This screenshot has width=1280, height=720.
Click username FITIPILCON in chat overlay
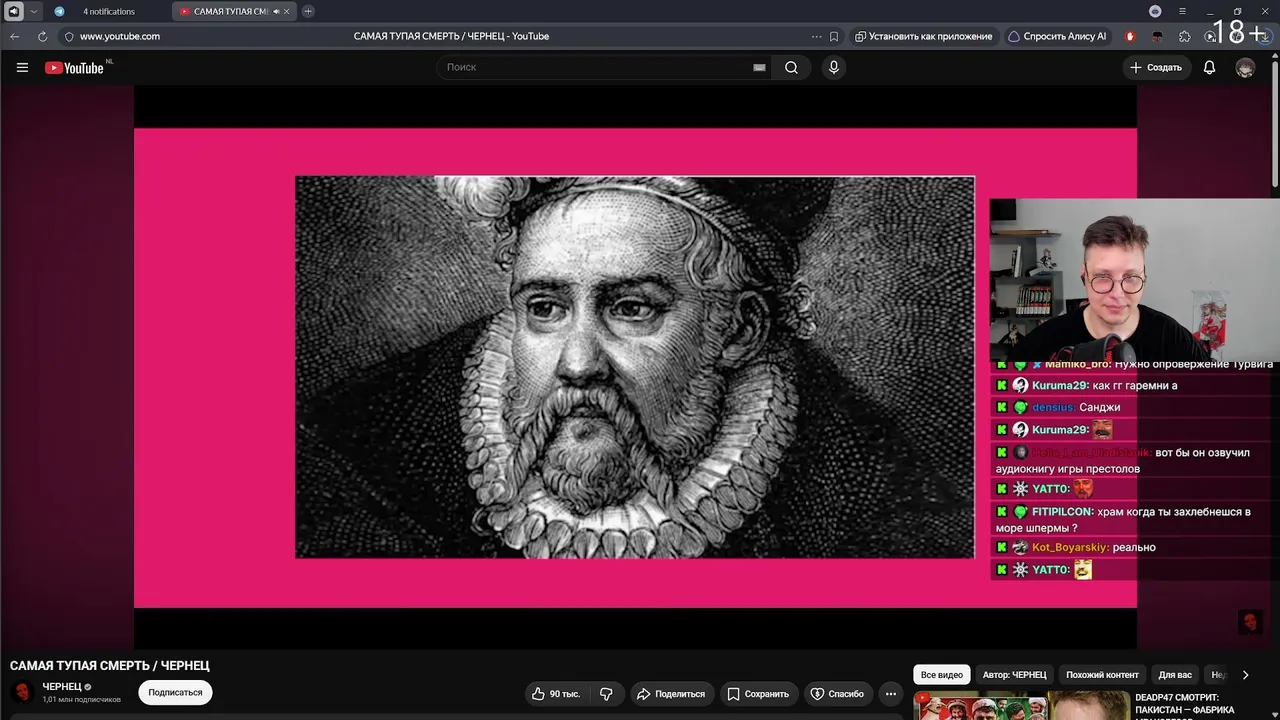click(x=1063, y=512)
